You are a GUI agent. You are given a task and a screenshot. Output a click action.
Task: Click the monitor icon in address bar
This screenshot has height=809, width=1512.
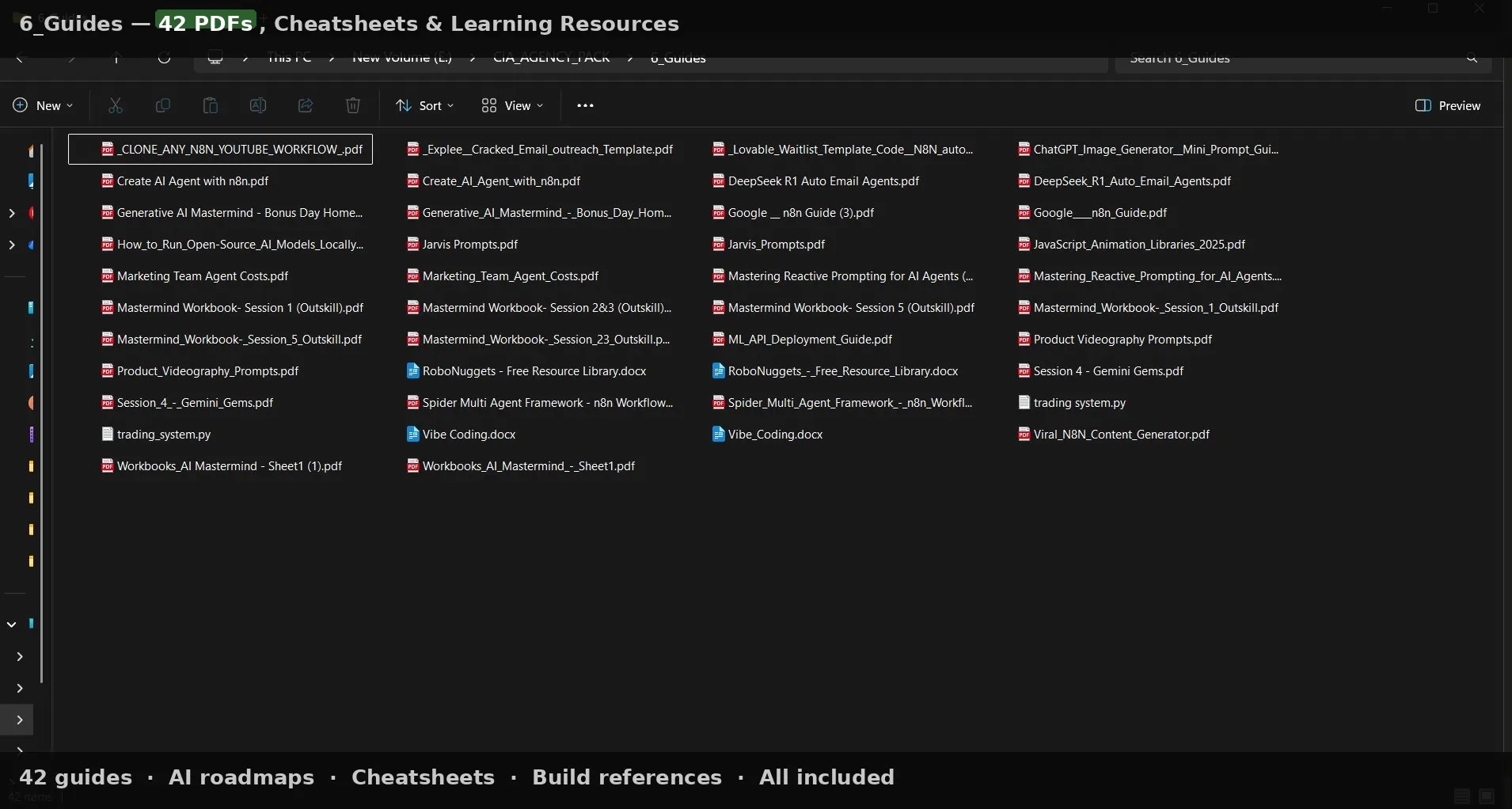coord(215,57)
